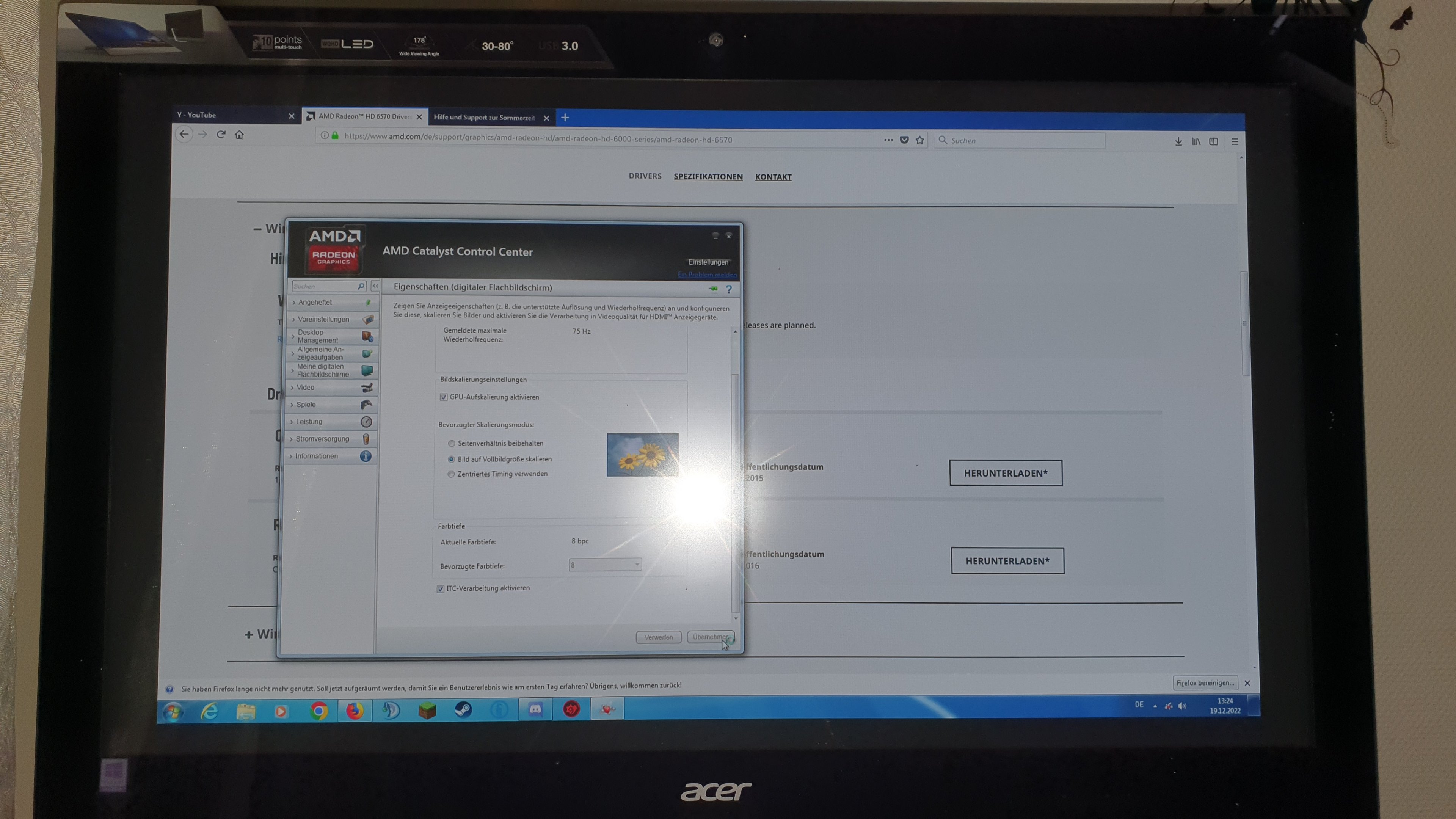Select Seitenverhältnis beibehalten radio option
This screenshot has width=1456, height=819.
(452, 443)
